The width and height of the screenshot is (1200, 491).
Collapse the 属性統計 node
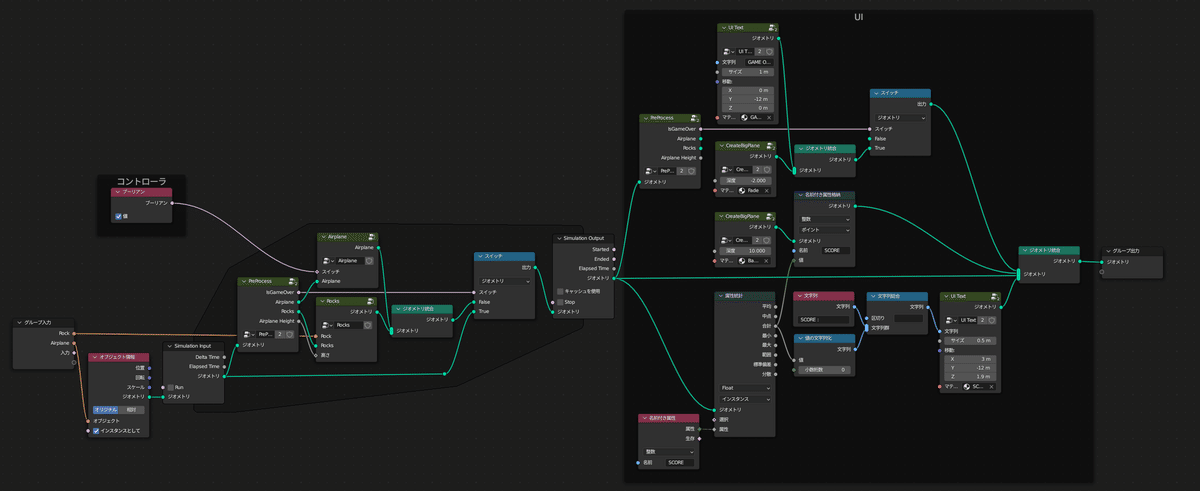(722, 296)
